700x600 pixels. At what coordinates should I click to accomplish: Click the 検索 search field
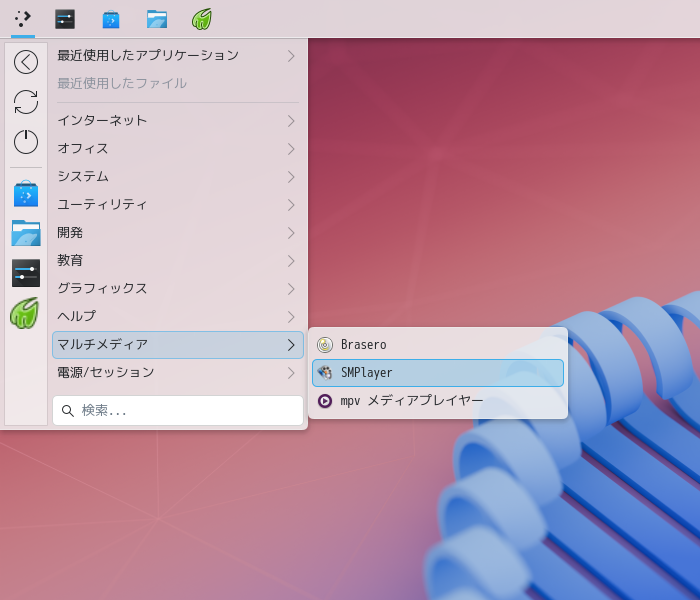pos(178,410)
